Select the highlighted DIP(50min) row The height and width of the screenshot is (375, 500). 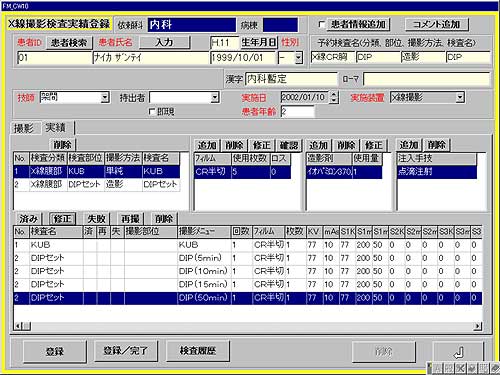tap(248, 298)
